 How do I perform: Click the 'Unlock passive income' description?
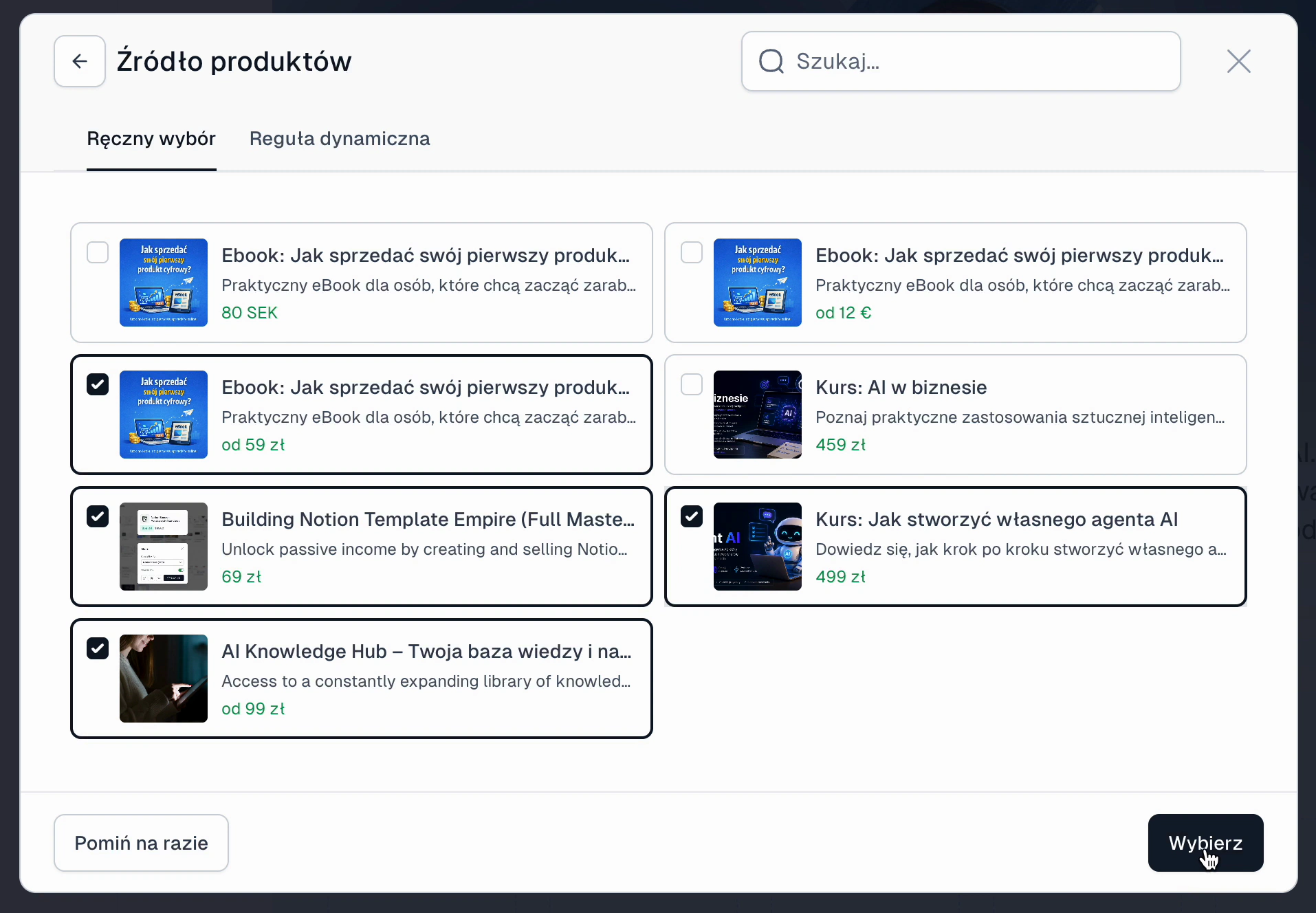click(424, 549)
